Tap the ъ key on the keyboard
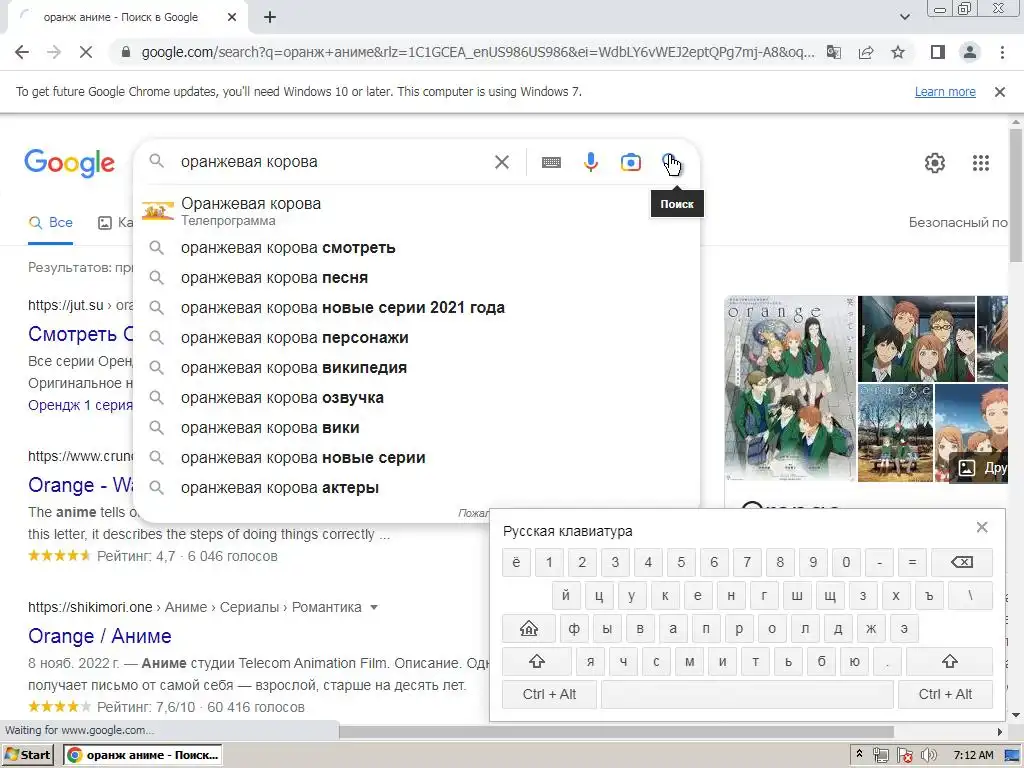The image size is (1024, 768). click(929, 596)
